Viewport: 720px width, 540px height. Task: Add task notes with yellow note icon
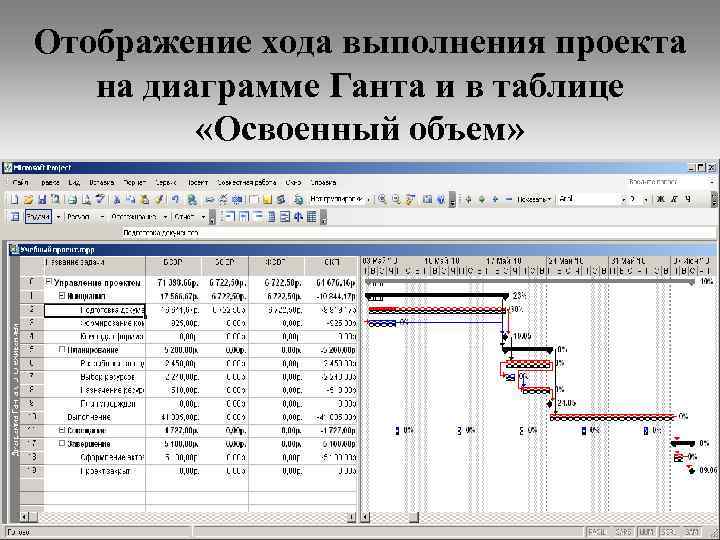coord(267,199)
